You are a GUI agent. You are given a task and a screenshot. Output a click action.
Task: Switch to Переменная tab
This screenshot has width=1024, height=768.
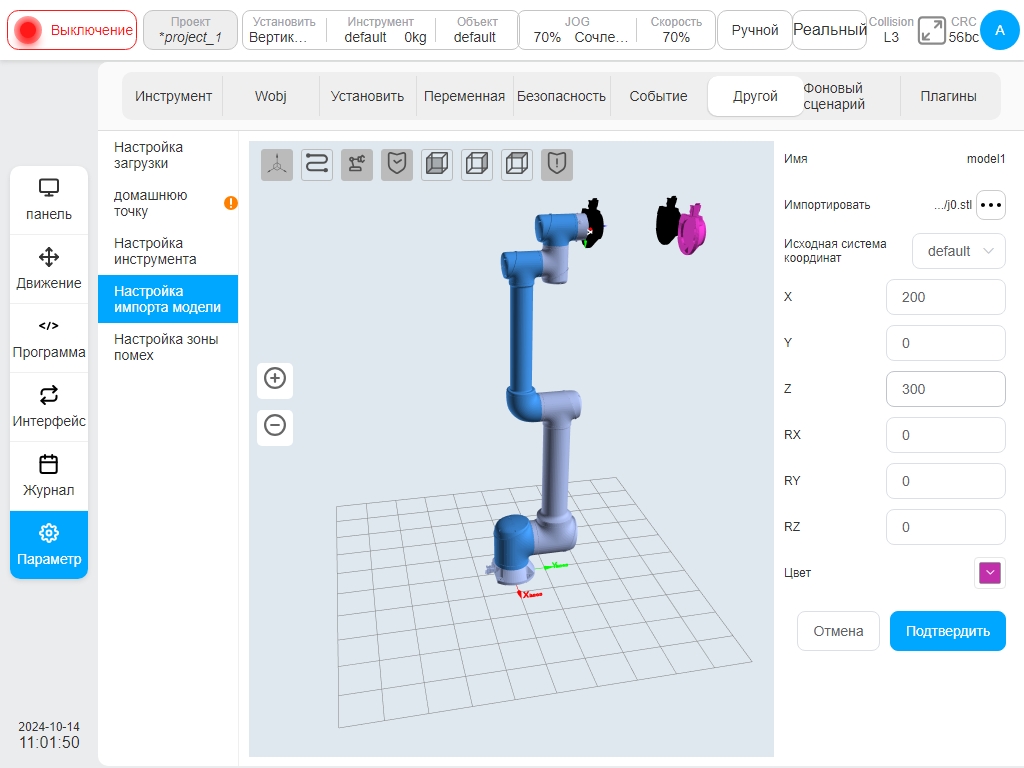coord(464,96)
